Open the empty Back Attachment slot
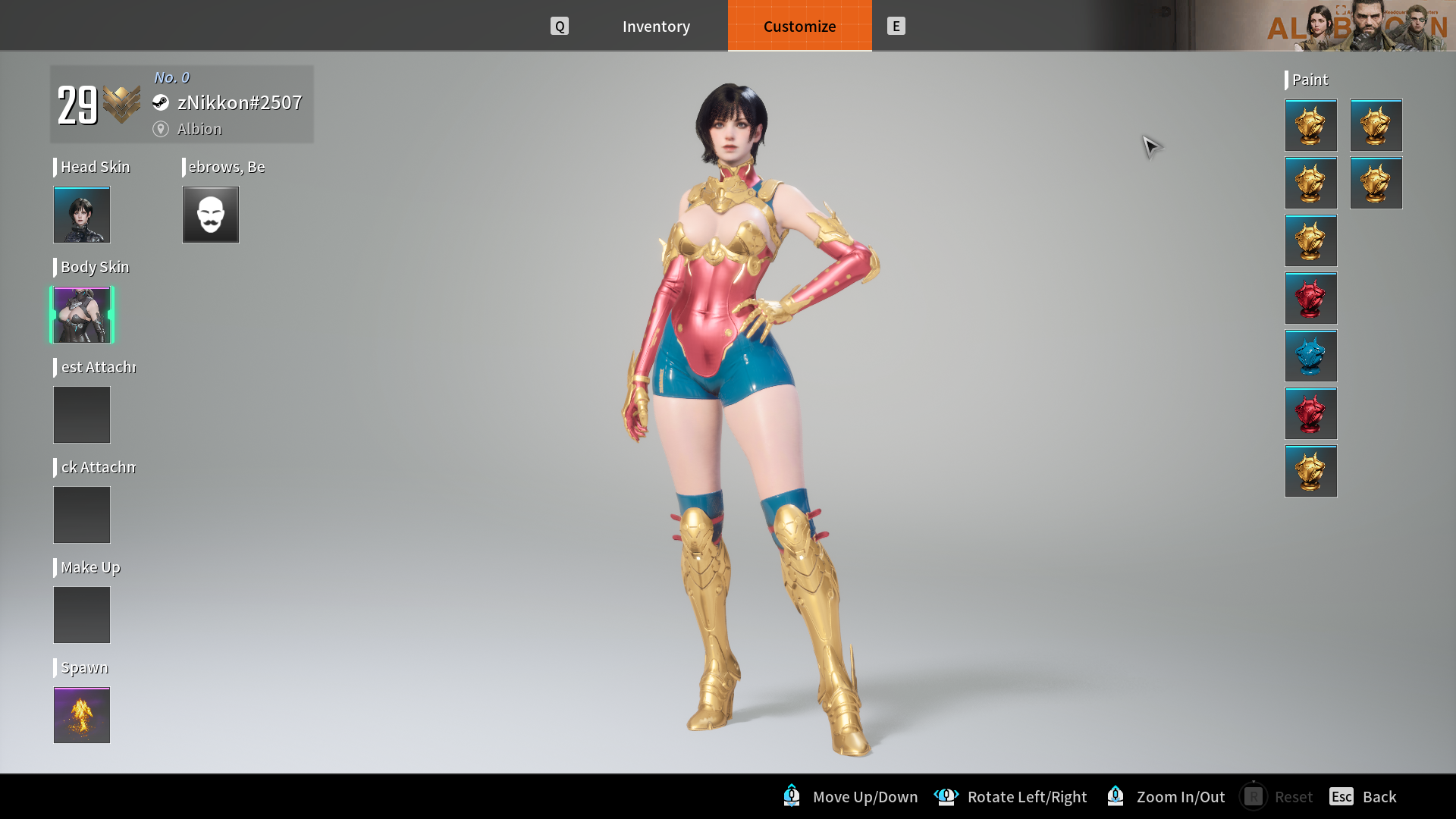The width and height of the screenshot is (1456, 819). 82,515
